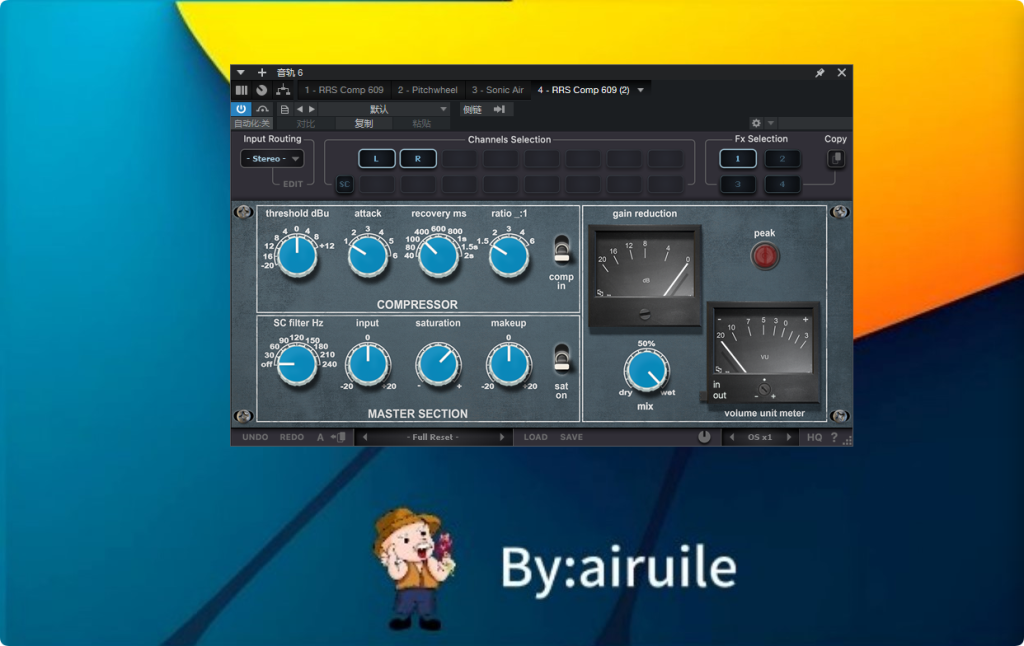Expand the insert tab list arrow

click(641, 90)
